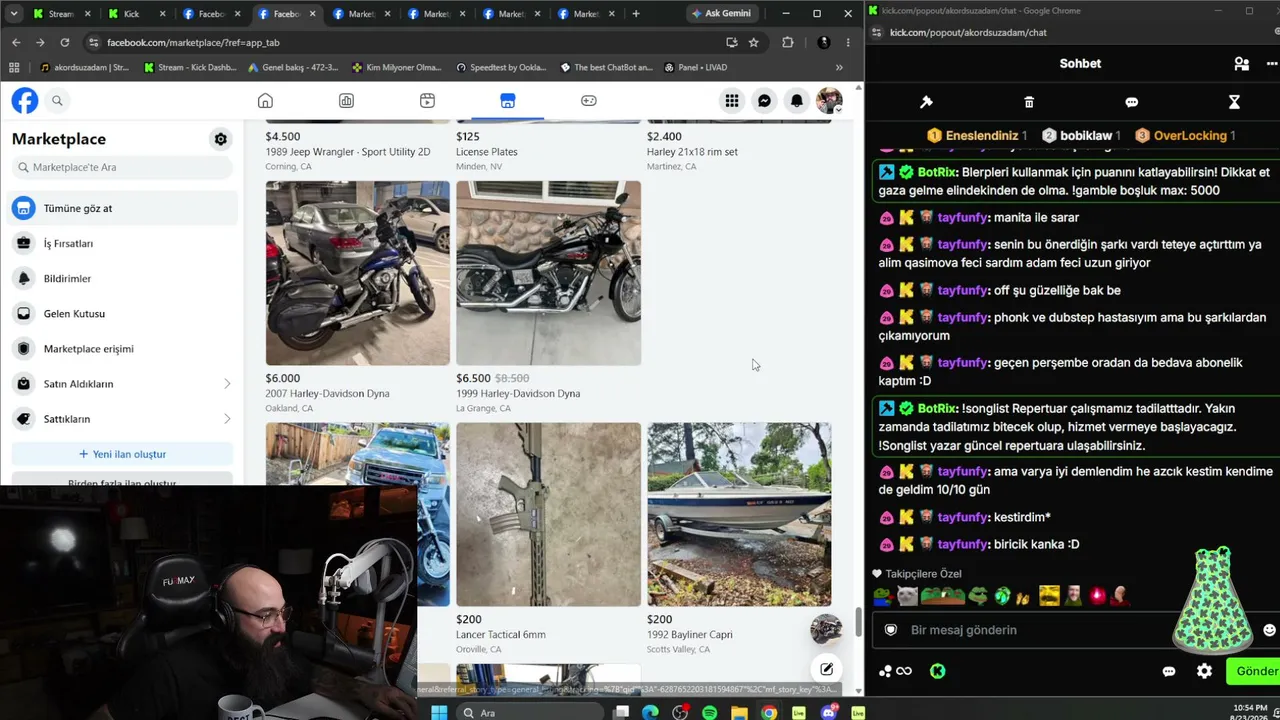Viewport: 1280px width, 720px height.
Task: Open the Facebook Gaming controller icon
Action: click(x=589, y=101)
